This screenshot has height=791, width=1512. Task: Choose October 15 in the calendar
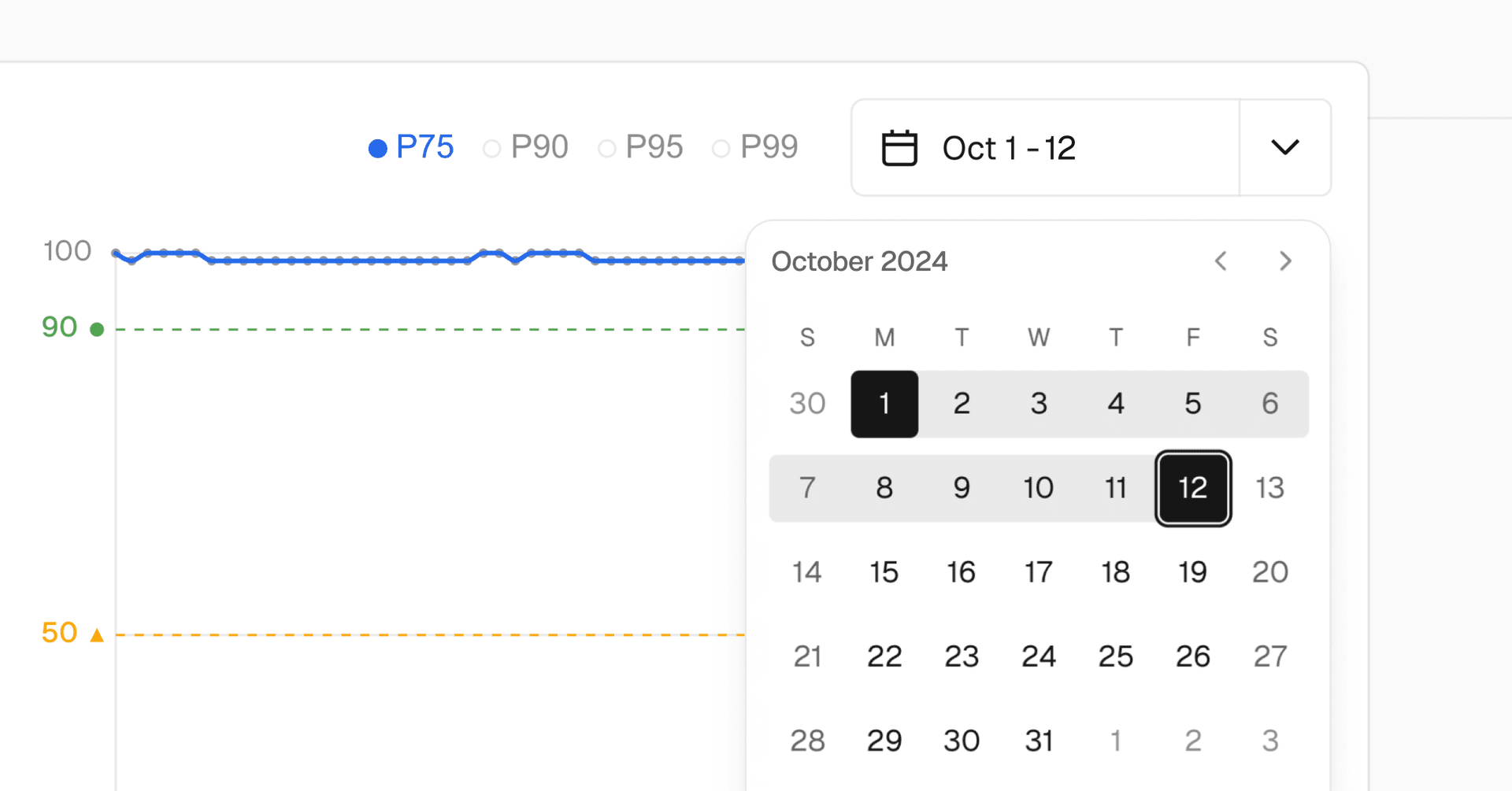(x=884, y=572)
